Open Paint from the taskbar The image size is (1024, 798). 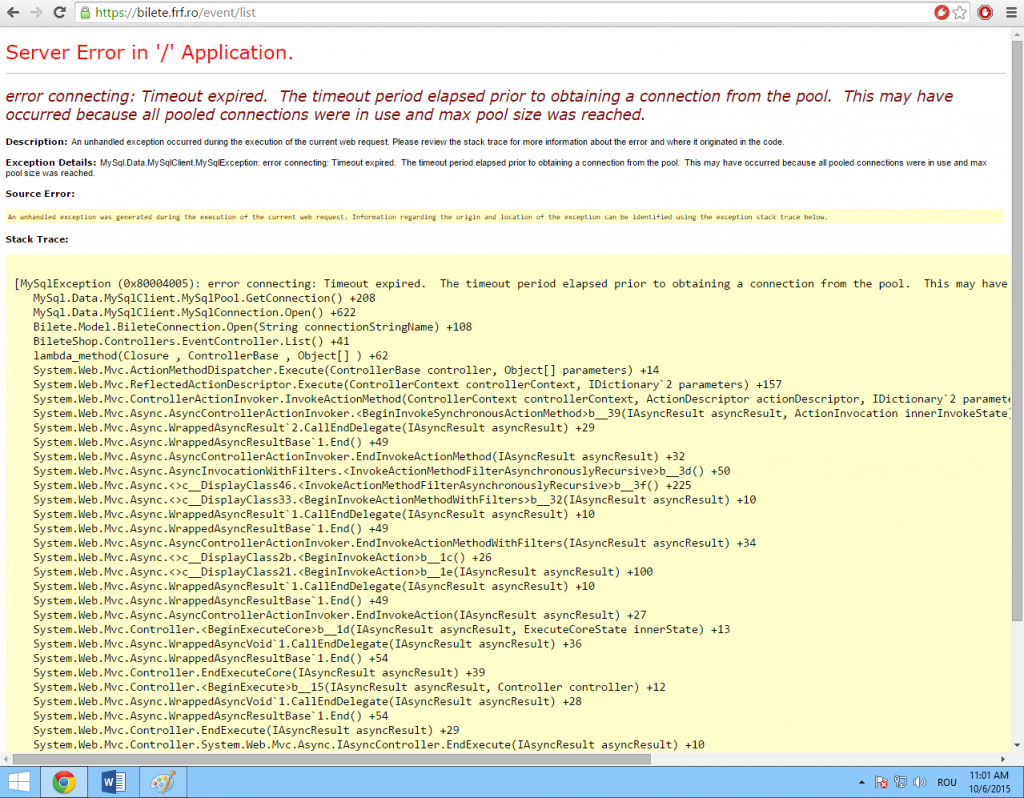[160, 781]
